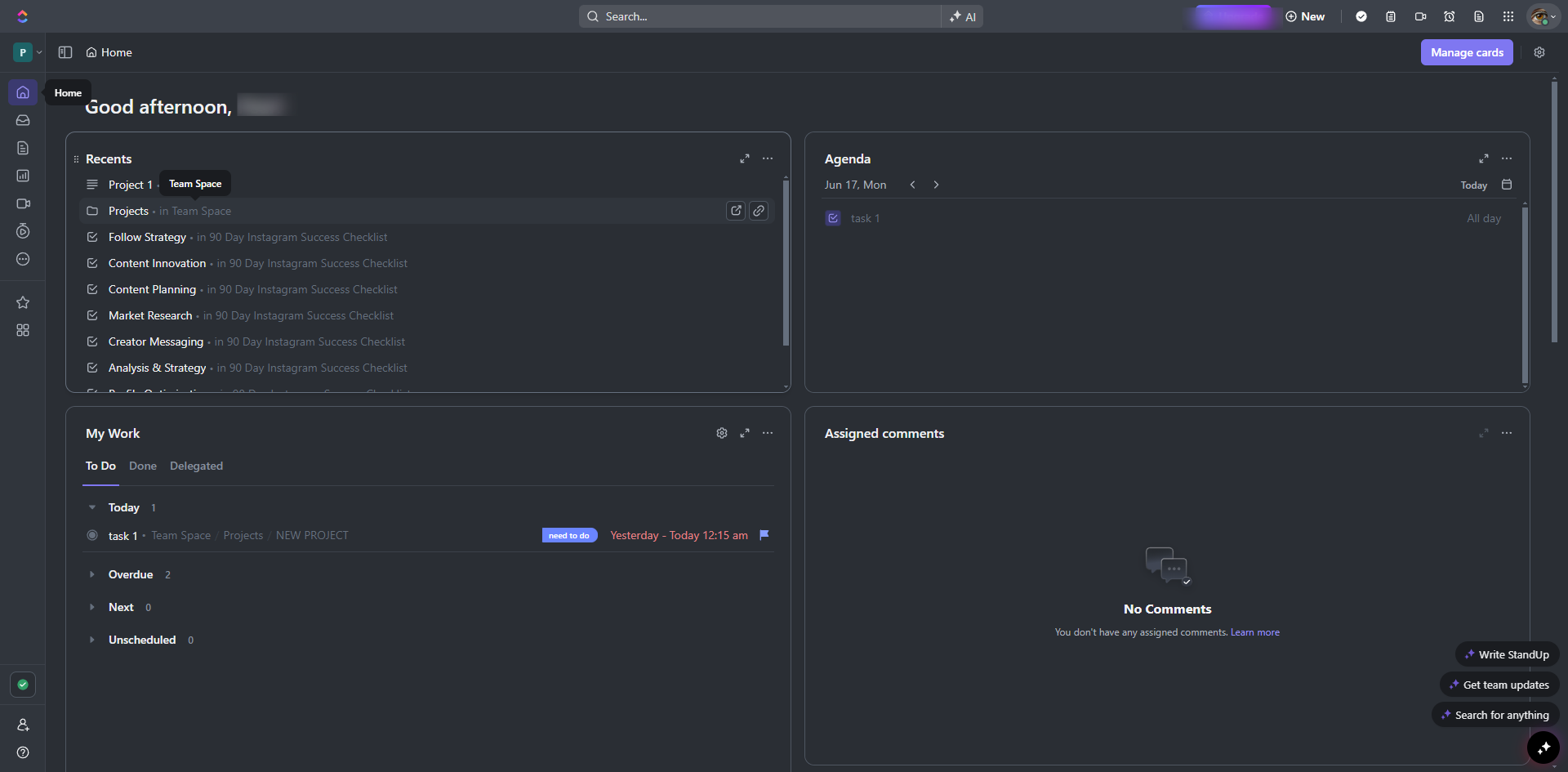
Task: Click the AI button beside search
Action: point(963,16)
